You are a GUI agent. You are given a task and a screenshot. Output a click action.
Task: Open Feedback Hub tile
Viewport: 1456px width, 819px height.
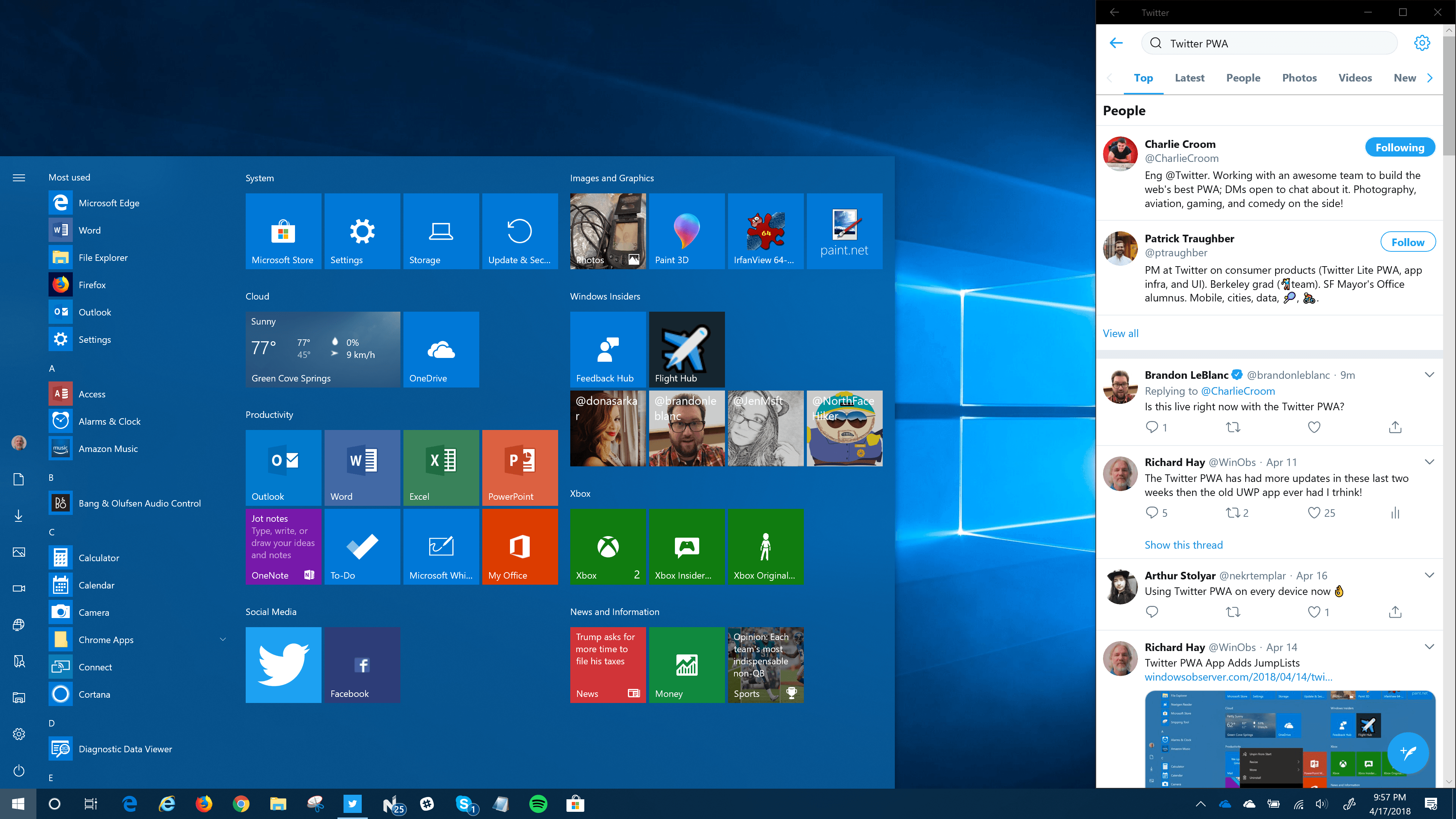click(607, 349)
